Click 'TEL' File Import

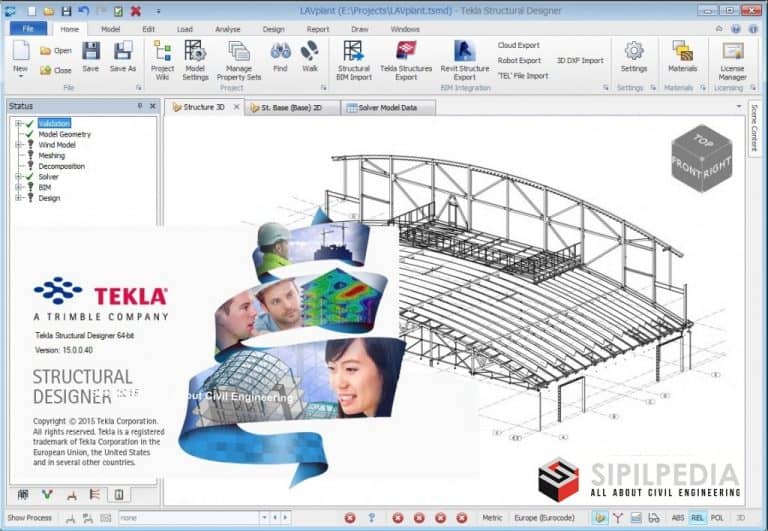tap(523, 76)
